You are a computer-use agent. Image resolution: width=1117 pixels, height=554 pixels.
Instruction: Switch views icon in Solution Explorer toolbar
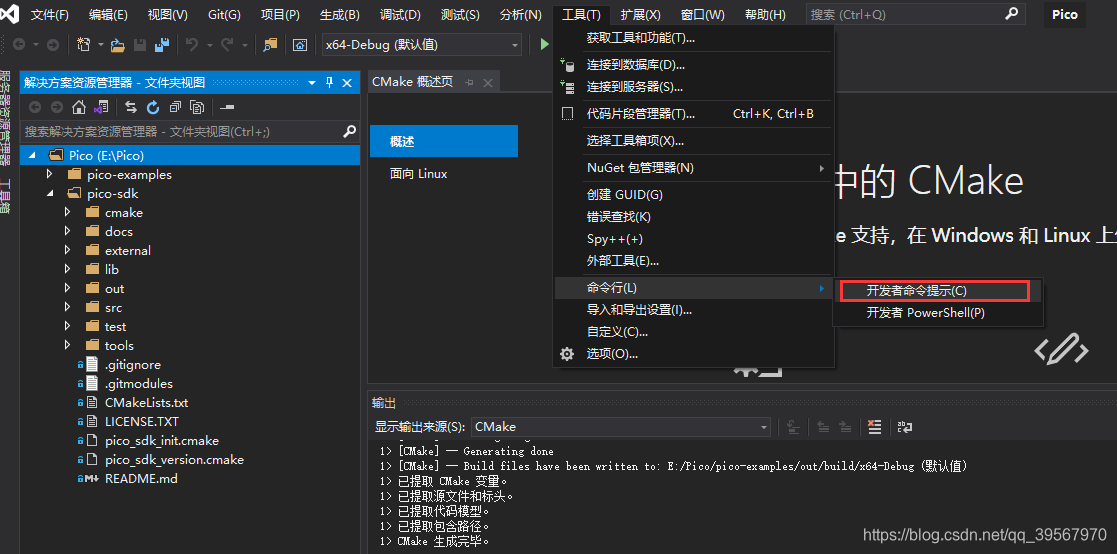click(101, 108)
